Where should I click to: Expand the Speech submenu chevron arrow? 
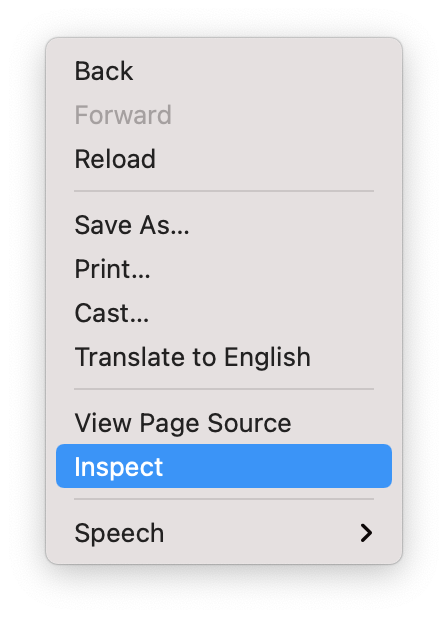tap(366, 533)
